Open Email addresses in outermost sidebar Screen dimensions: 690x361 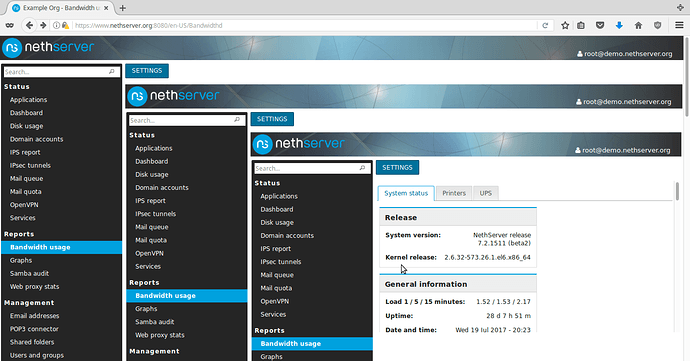coord(34,316)
